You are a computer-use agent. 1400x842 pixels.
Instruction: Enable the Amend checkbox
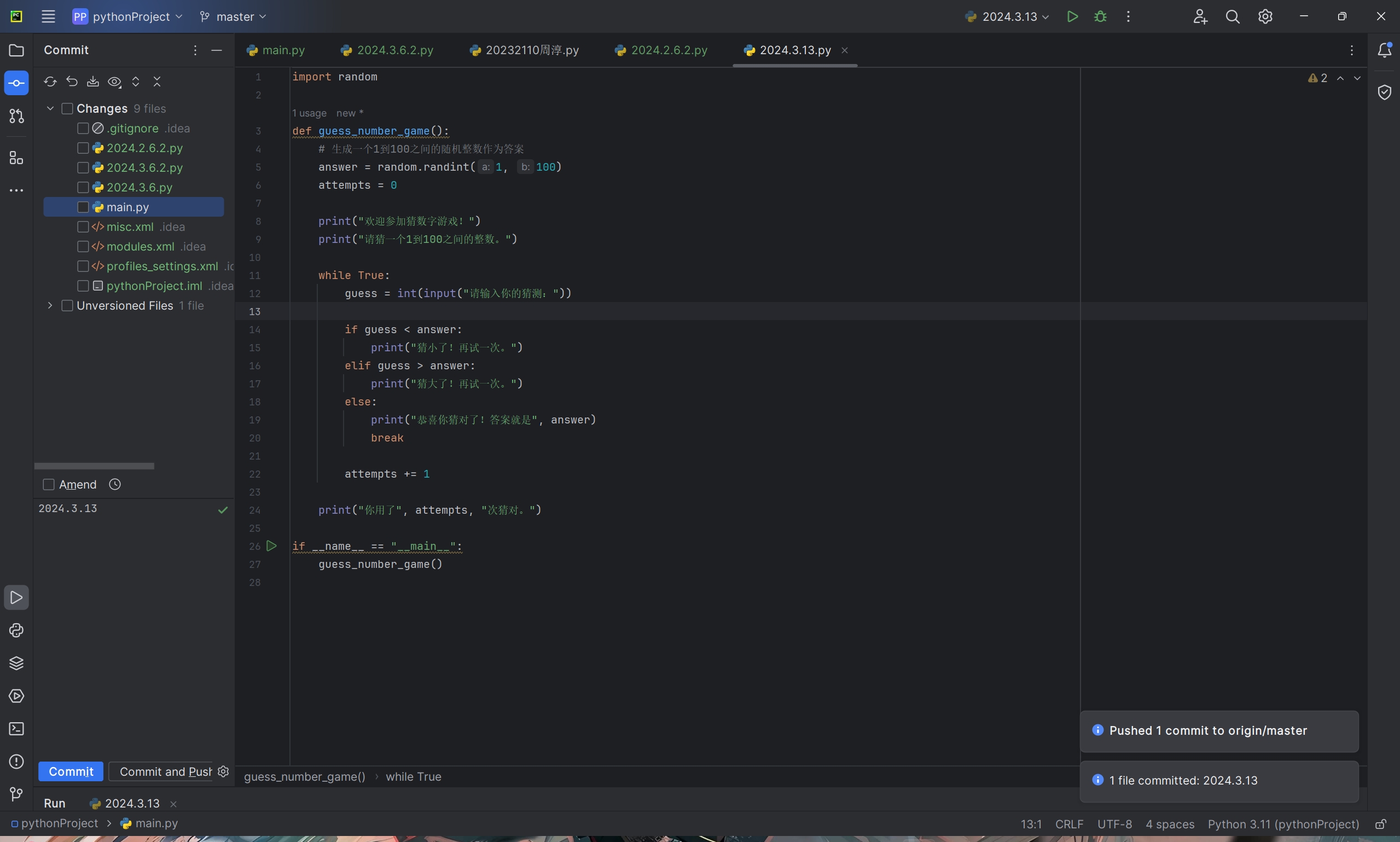point(49,485)
